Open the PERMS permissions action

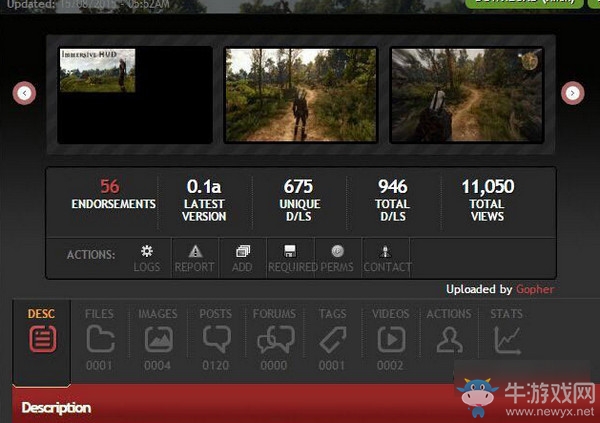point(338,258)
